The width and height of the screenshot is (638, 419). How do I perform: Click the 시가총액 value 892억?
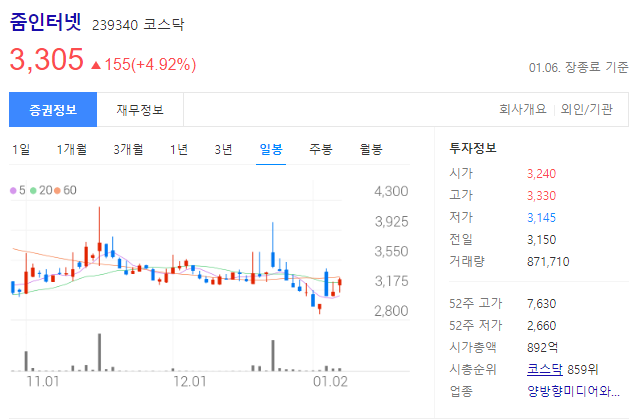pyautogui.click(x=542, y=347)
